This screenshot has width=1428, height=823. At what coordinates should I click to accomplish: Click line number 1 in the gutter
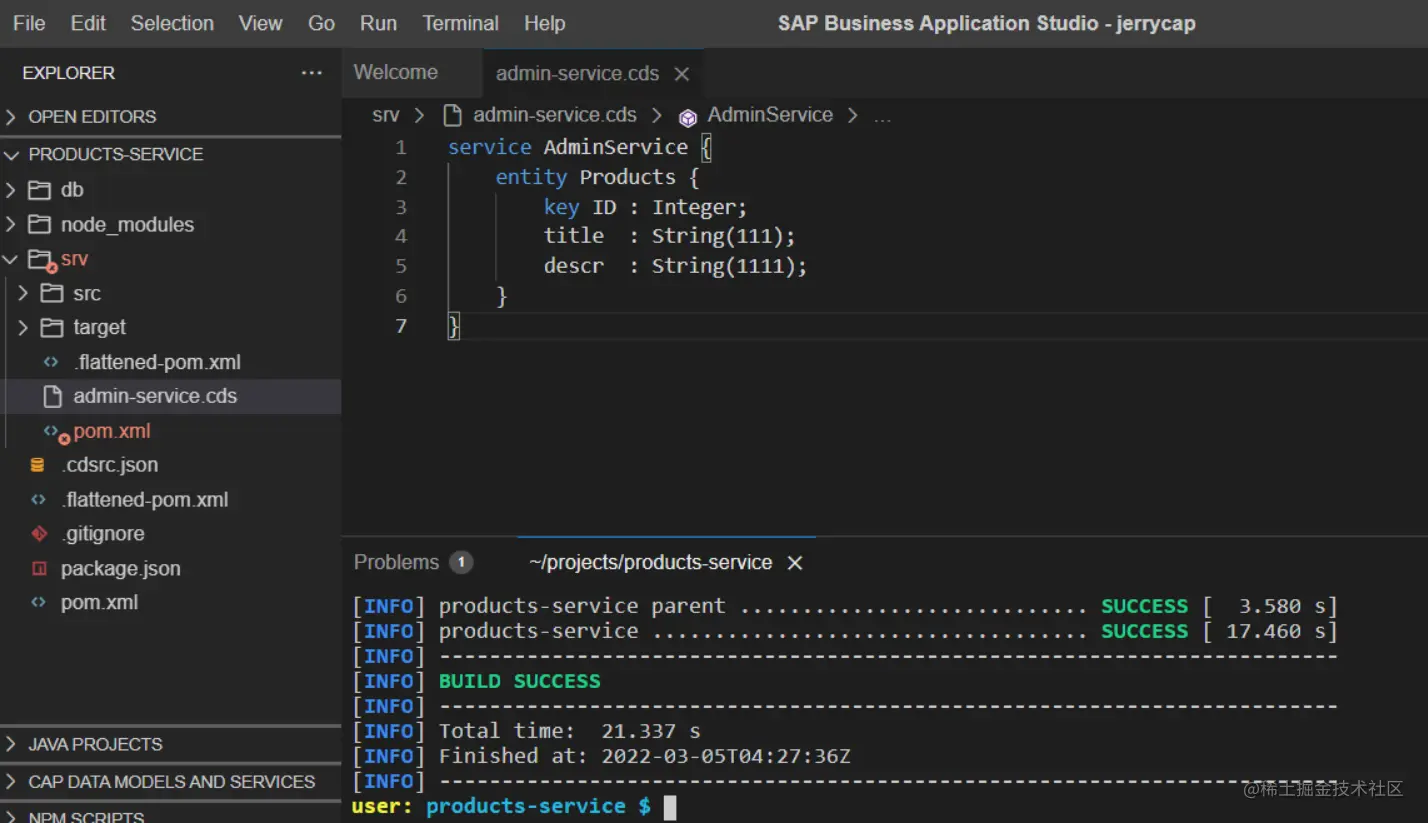coord(401,147)
